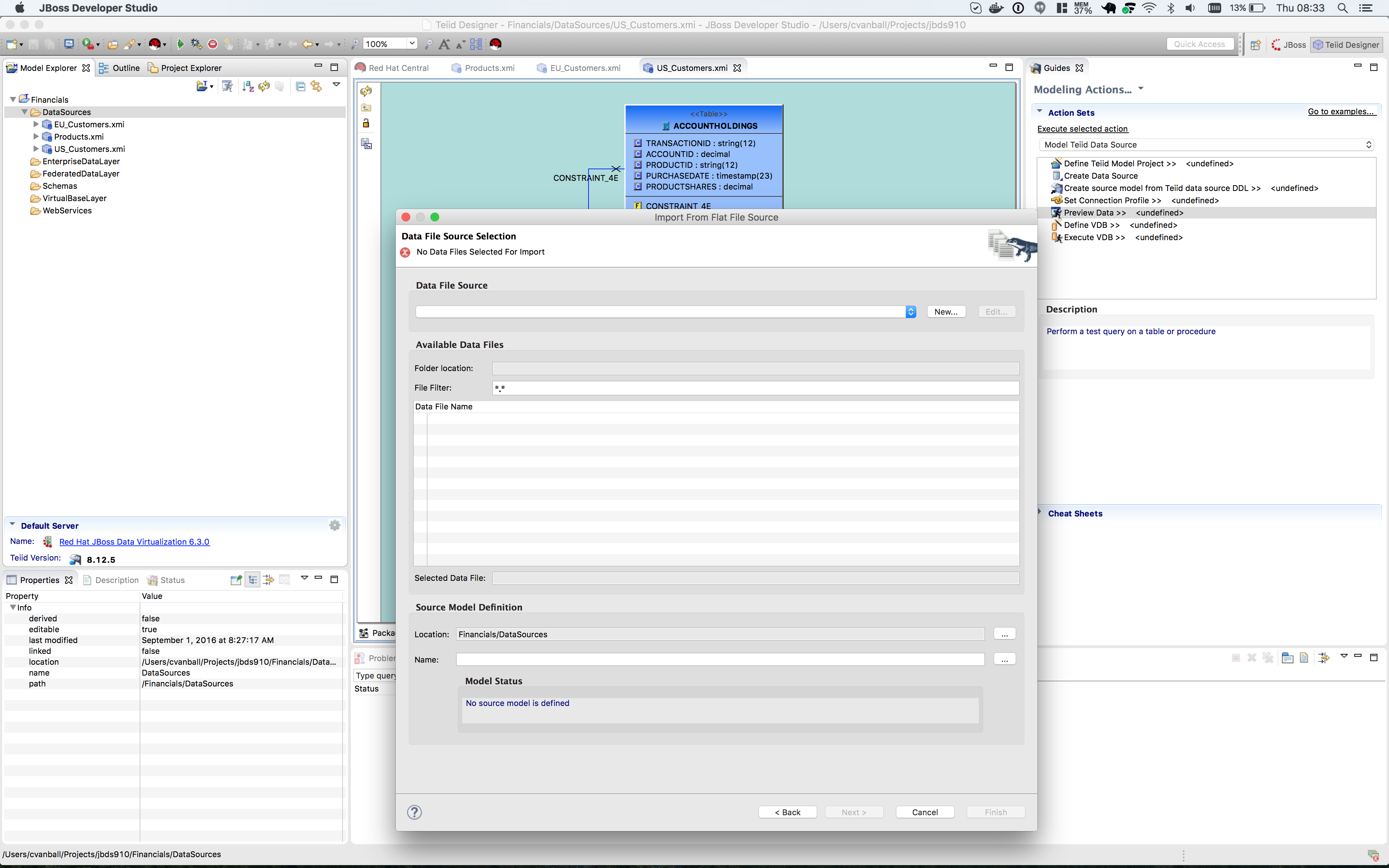Toggle the Show Categories icon in Properties view
The width and height of the screenshot is (1389, 868).
tap(252, 580)
